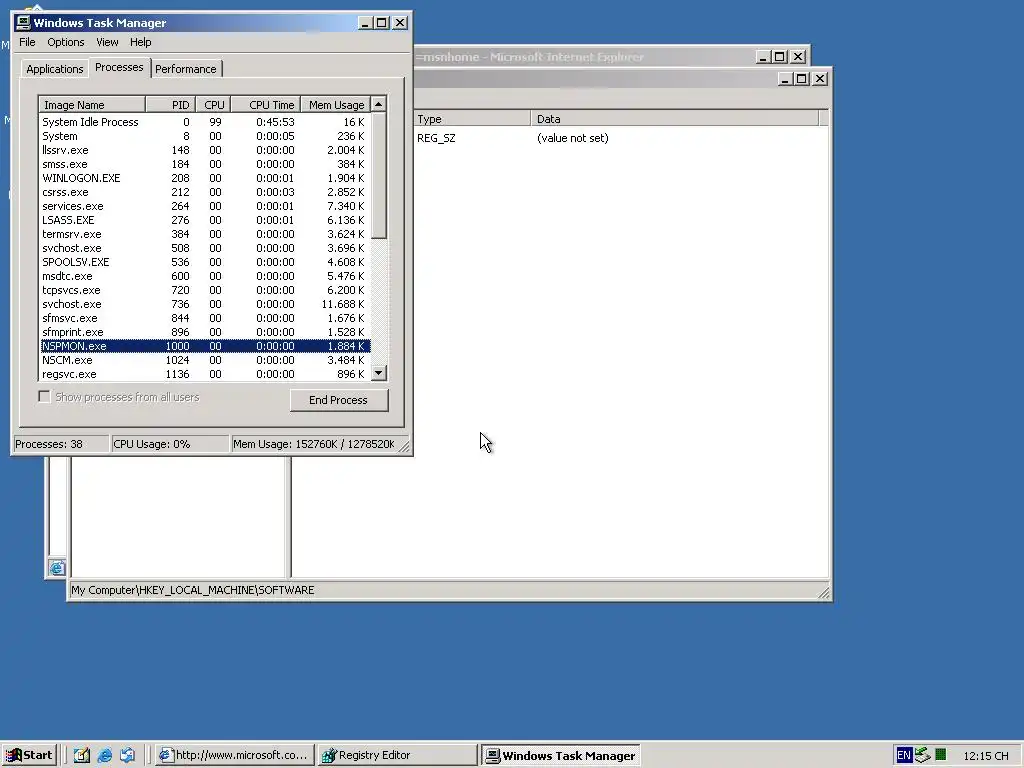The height and width of the screenshot is (768, 1024).
Task: Click Processes: 38 status panel
Action: pyautogui.click(x=61, y=444)
